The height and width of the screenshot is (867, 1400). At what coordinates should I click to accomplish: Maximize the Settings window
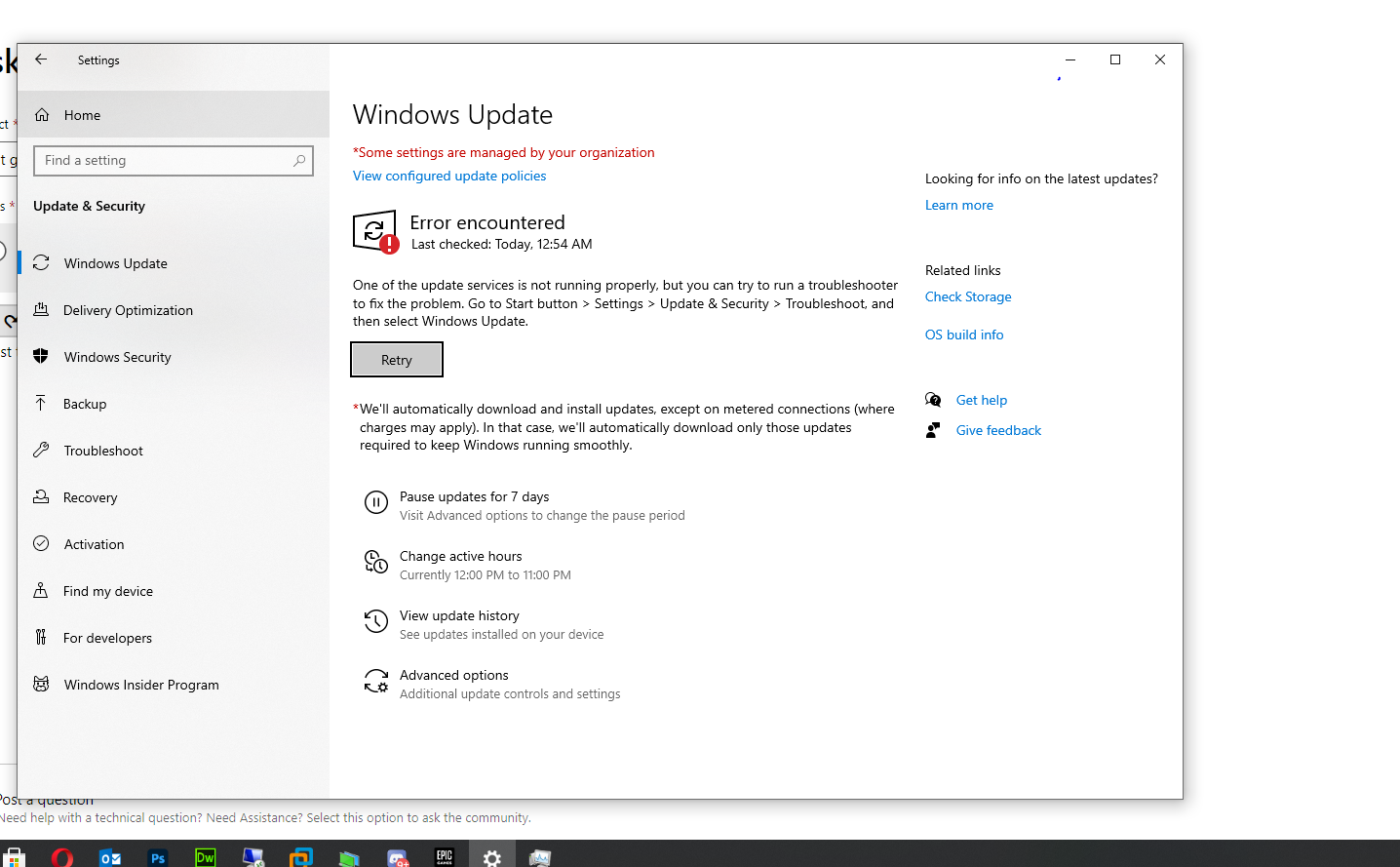click(1115, 59)
